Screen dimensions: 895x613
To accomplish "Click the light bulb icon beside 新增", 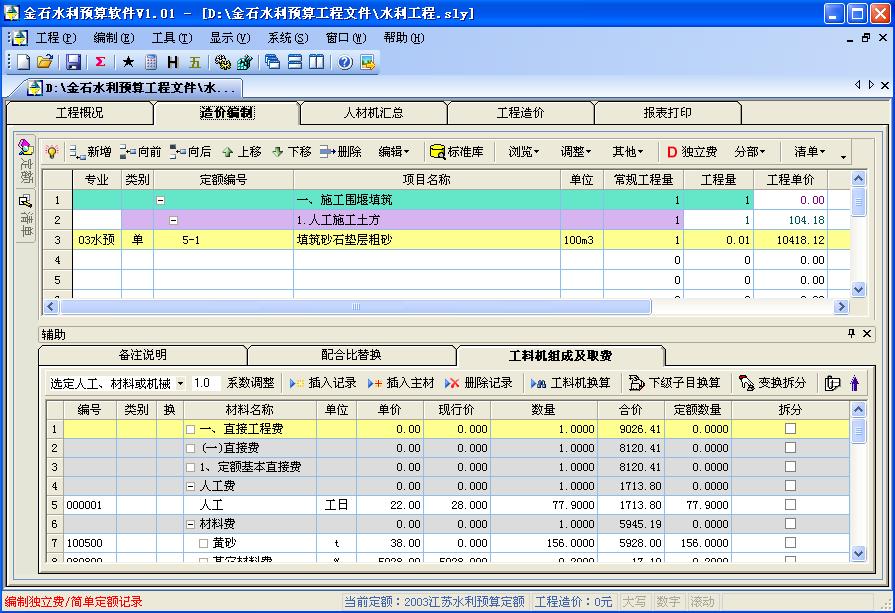I will (52, 152).
